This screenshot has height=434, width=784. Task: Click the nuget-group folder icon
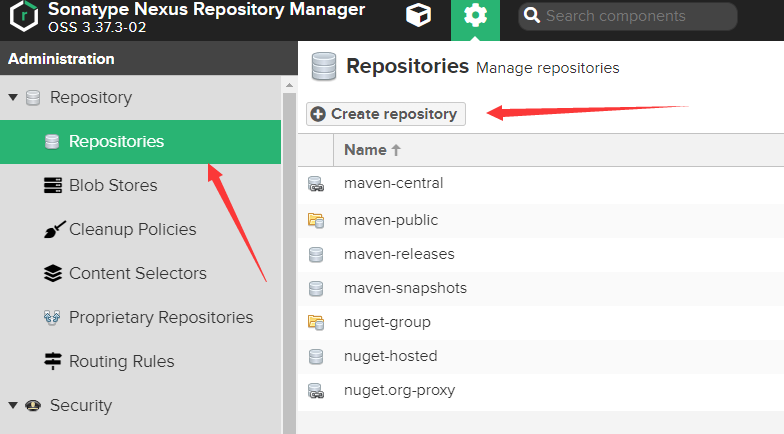tap(316, 322)
